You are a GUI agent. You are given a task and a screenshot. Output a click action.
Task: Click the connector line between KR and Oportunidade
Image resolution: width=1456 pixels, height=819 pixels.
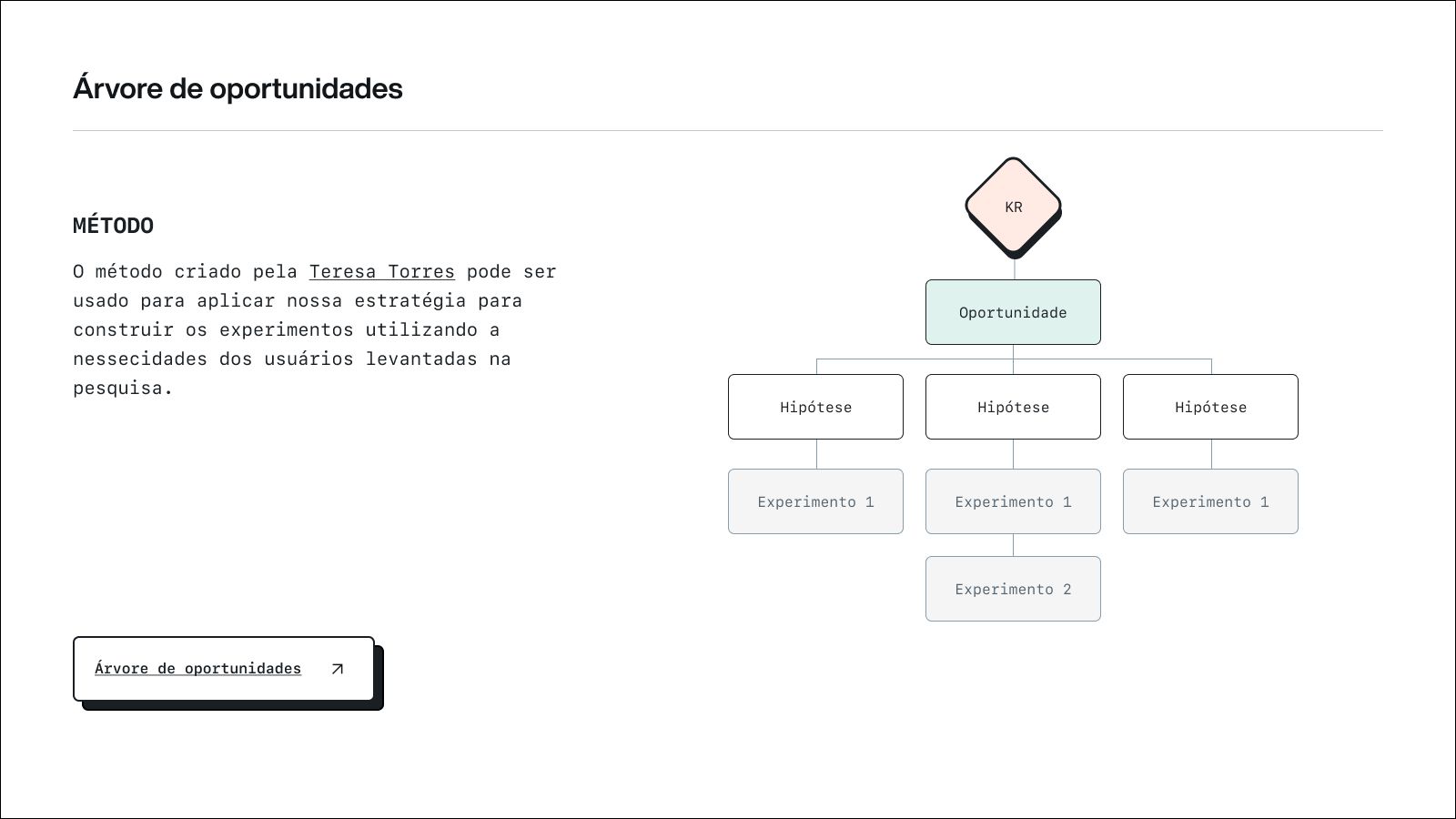pos(1014,268)
